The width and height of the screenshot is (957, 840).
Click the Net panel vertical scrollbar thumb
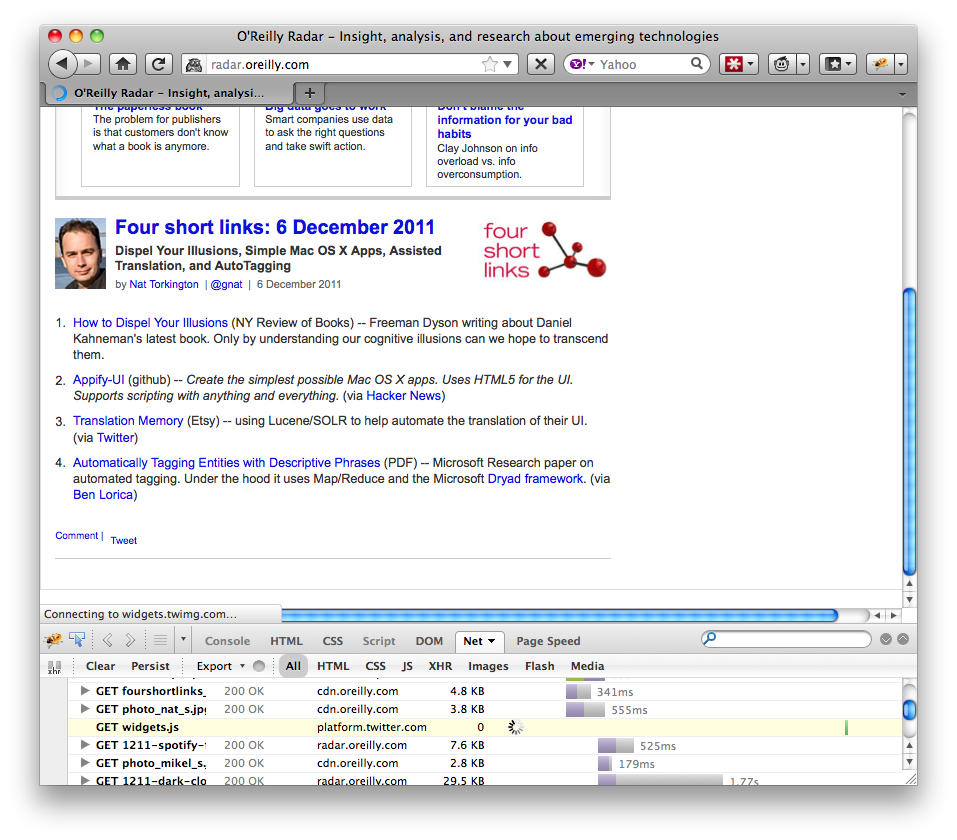tap(909, 709)
